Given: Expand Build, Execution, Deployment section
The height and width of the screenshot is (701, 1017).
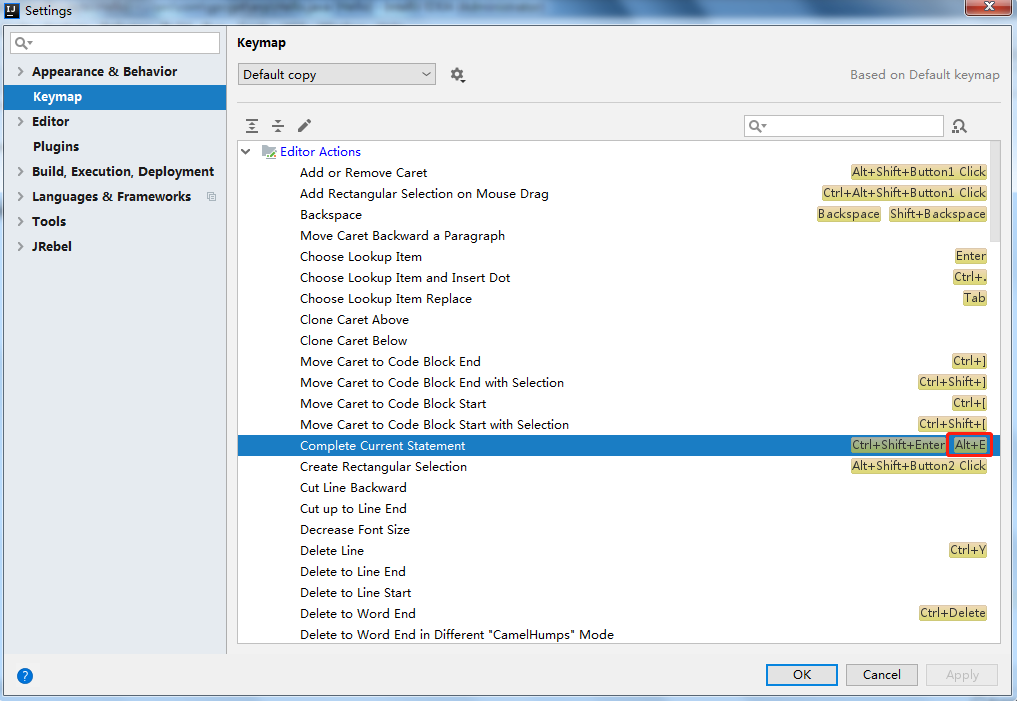Looking at the screenshot, I should [20, 171].
